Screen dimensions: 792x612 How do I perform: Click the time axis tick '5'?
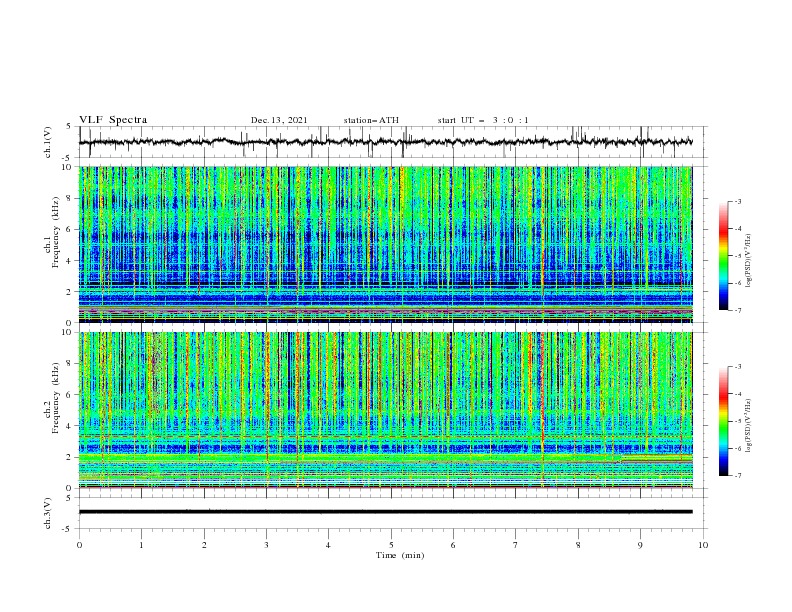391,545
